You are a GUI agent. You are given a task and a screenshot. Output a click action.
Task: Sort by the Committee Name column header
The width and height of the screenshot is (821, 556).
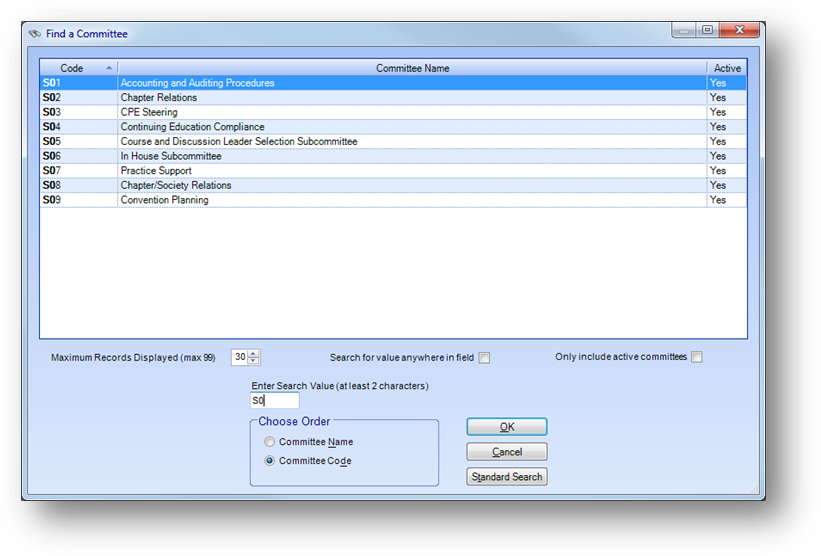tap(412, 68)
